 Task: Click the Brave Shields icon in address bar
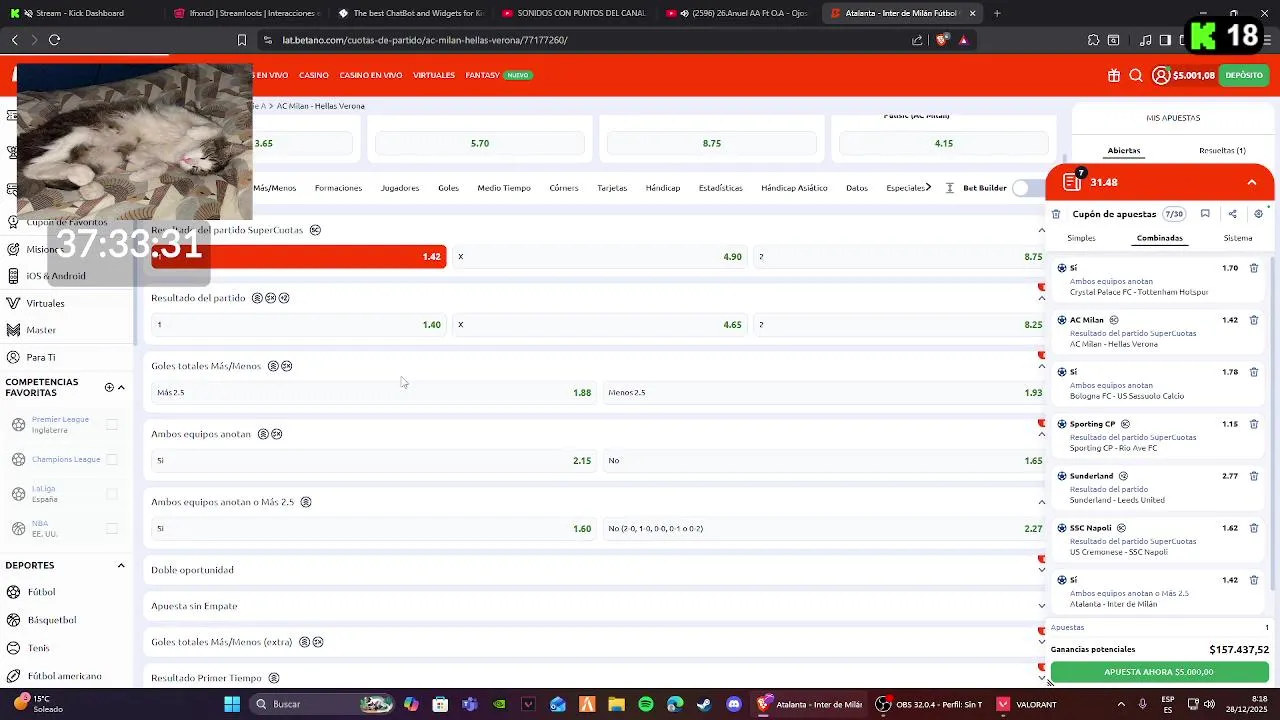(942, 40)
